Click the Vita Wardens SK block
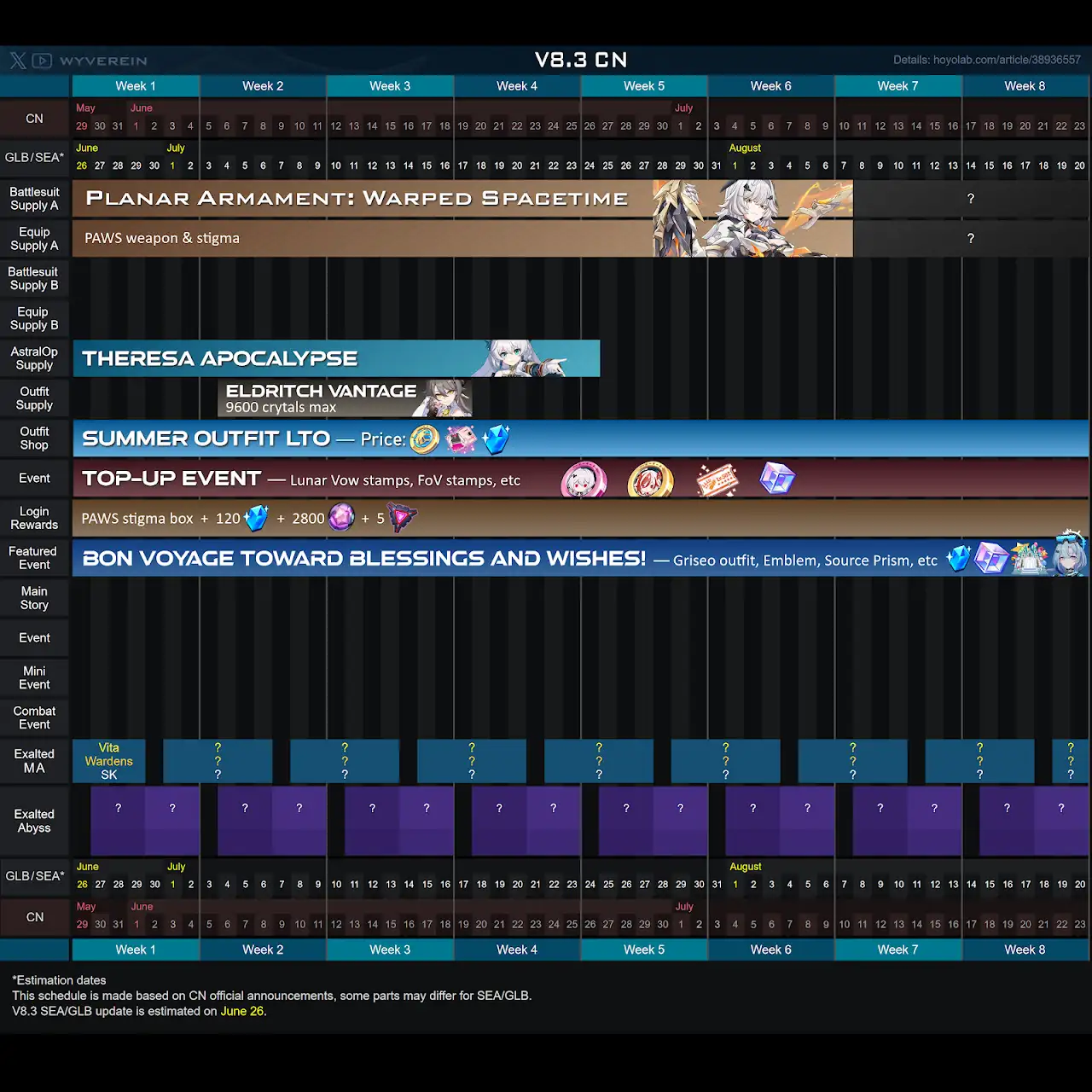1092x1092 pixels. point(109,761)
